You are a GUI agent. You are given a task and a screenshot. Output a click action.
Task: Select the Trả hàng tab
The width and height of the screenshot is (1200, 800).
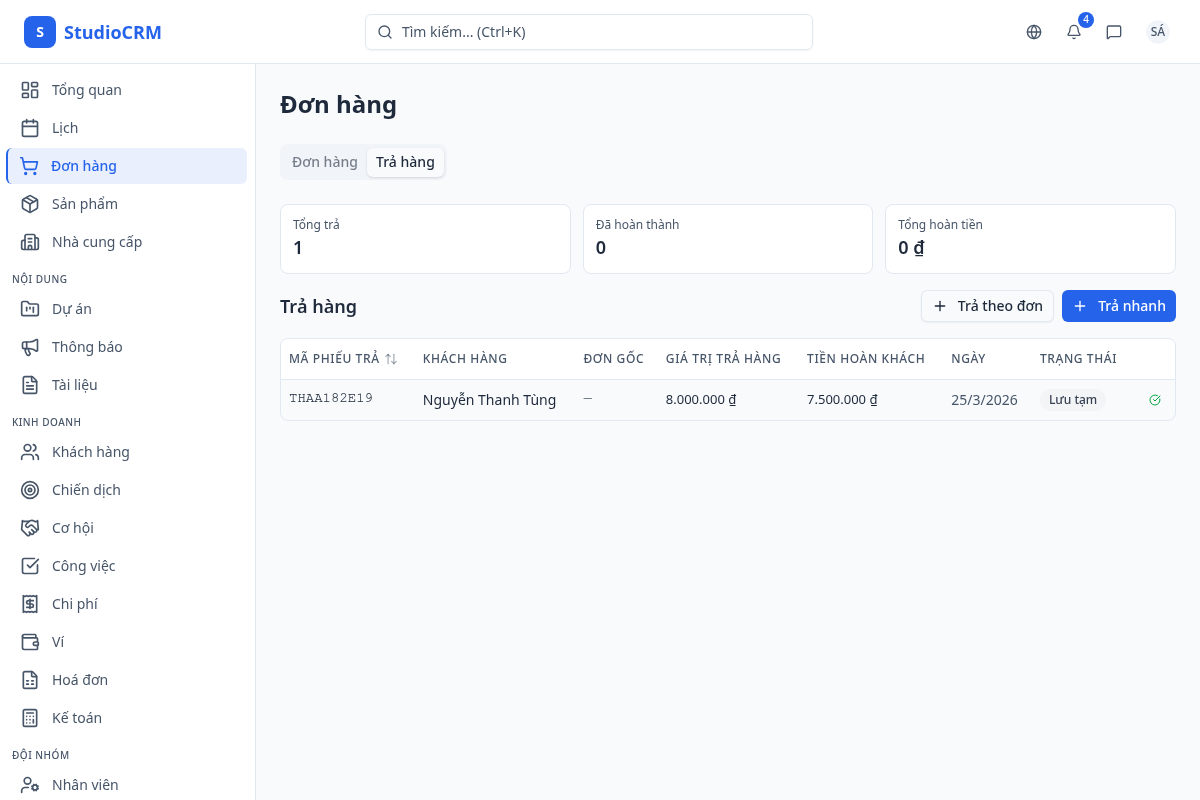405,162
